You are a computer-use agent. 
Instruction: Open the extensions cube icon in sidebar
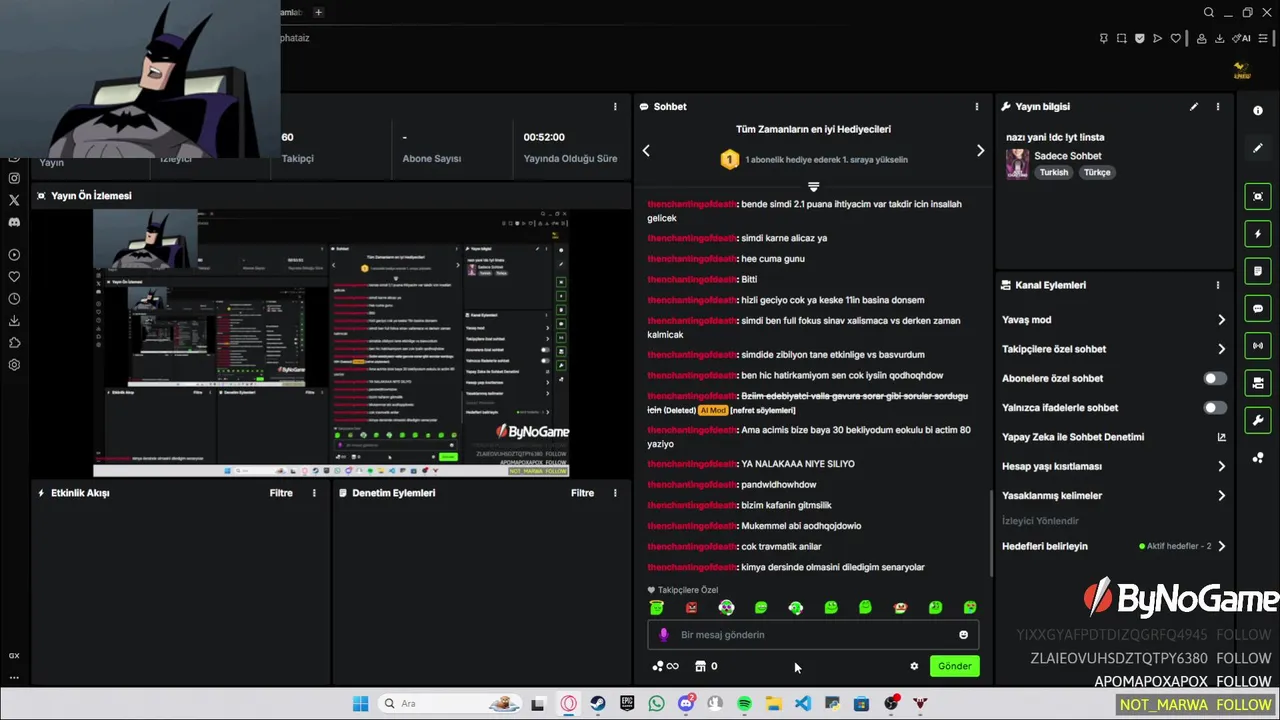pyautogui.click(x=14, y=343)
